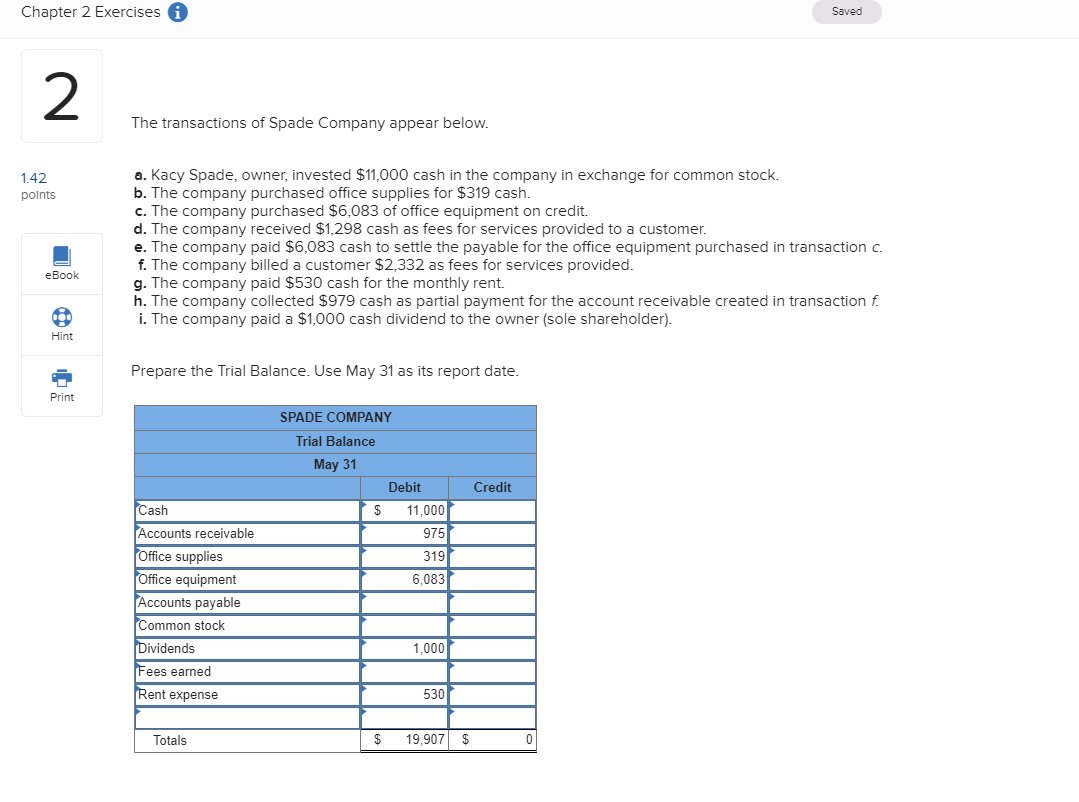1079x802 pixels.
Task: Click the Saved button
Action: [846, 11]
